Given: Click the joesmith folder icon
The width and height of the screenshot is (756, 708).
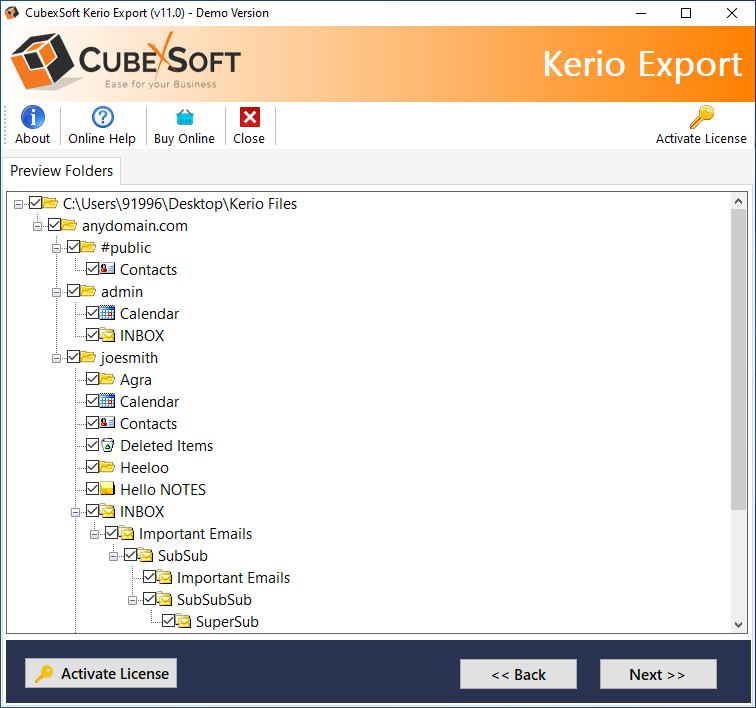Looking at the screenshot, I should [88, 357].
